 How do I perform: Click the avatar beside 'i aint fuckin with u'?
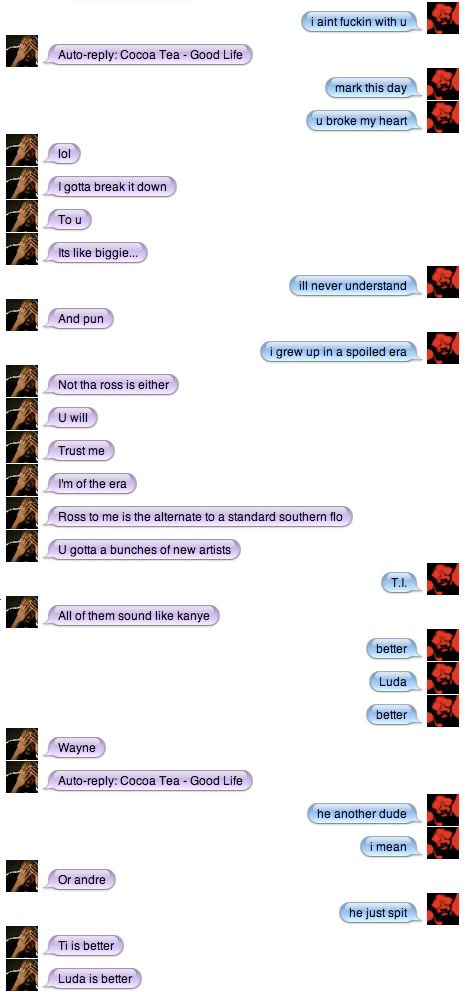click(443, 18)
